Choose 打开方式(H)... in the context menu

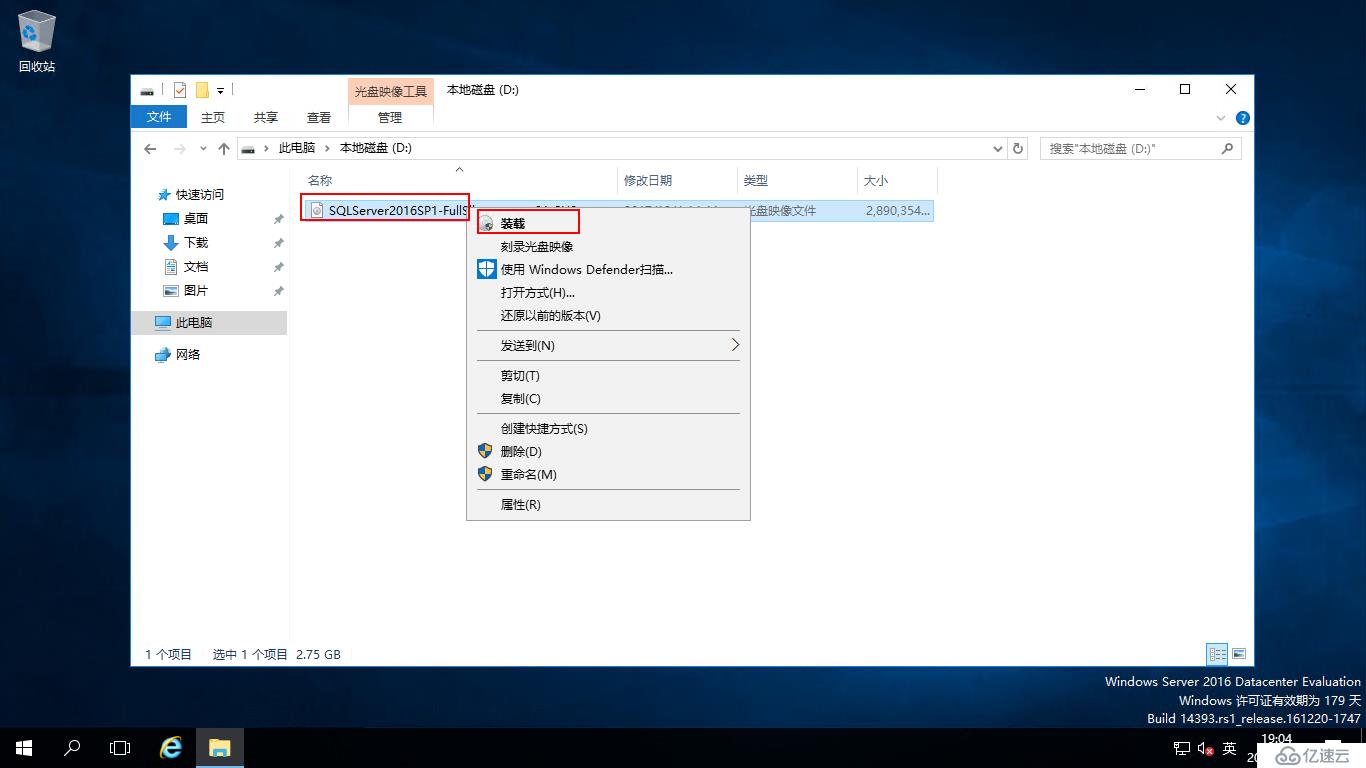(x=608, y=293)
